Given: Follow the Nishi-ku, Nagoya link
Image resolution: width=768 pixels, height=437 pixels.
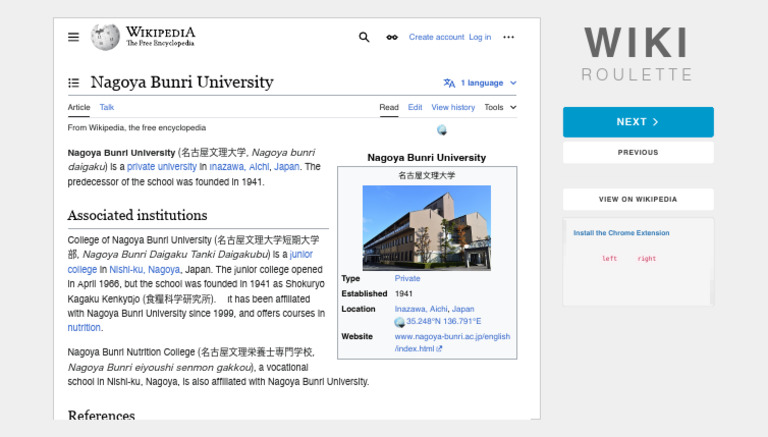Looking at the screenshot, I should 144,269.
